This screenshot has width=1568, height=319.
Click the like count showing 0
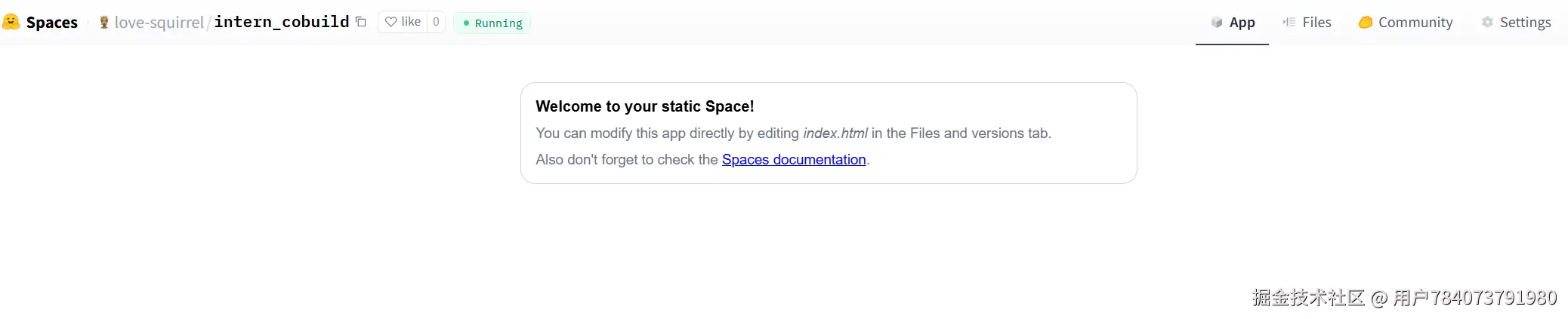436,22
